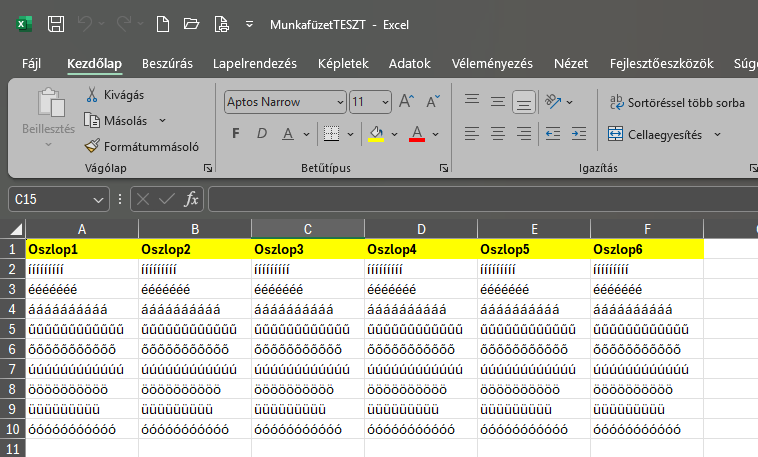The image size is (758, 457).
Task: Click the formula confirm checkmark icon
Action: tap(167, 199)
